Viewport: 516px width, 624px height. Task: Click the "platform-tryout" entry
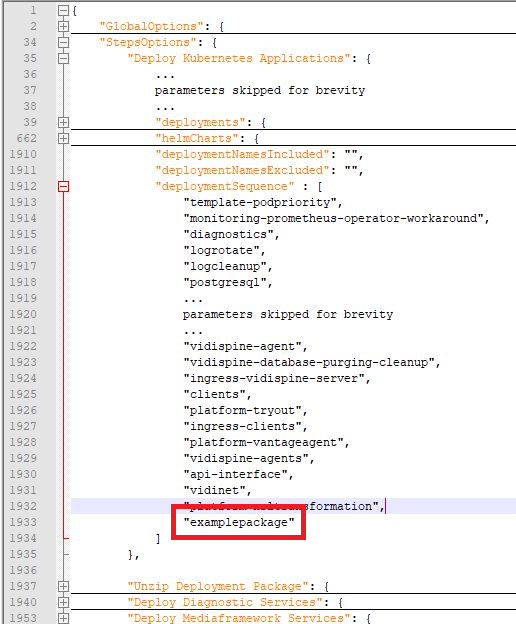242,410
